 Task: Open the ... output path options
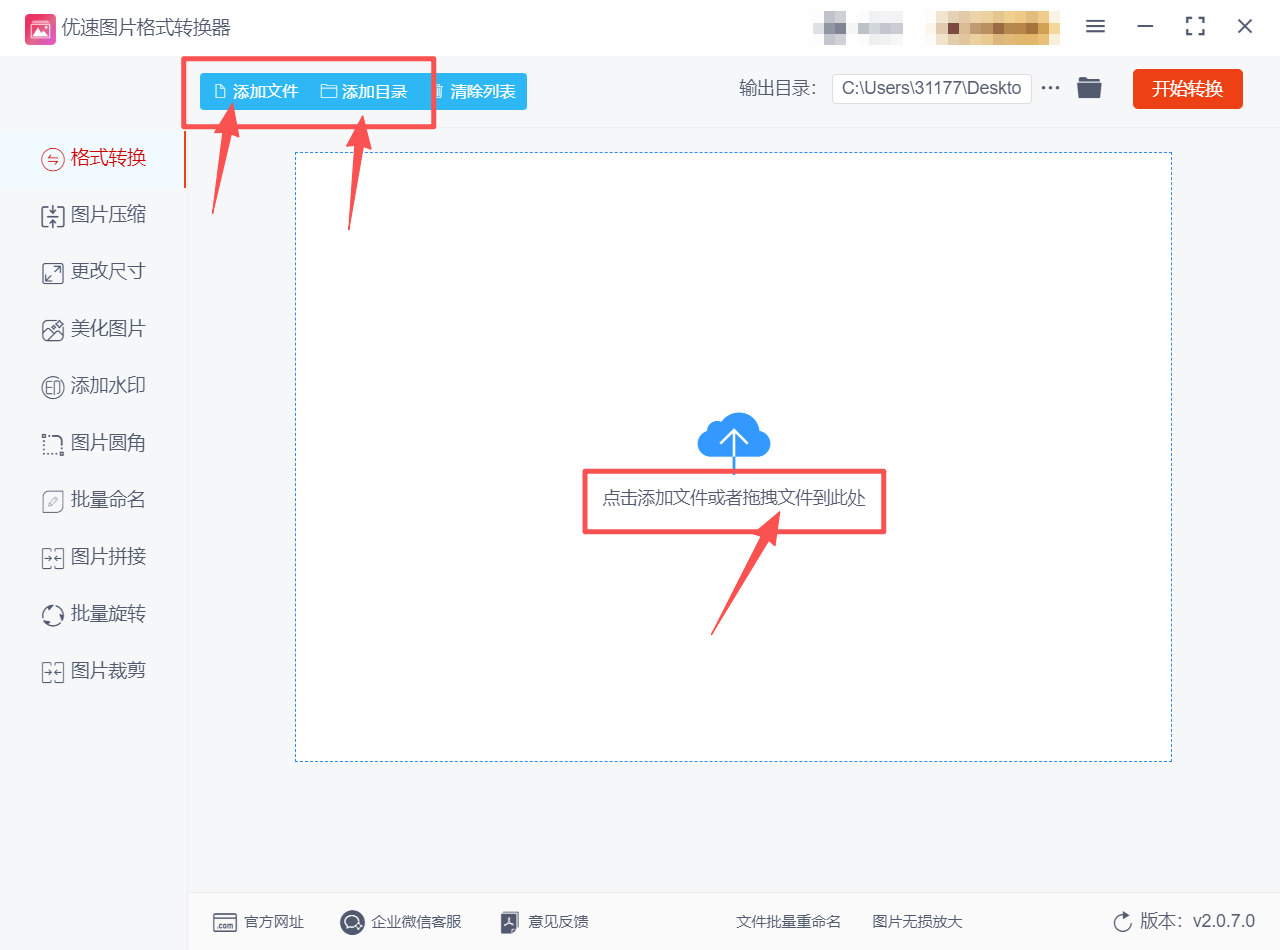(1050, 88)
